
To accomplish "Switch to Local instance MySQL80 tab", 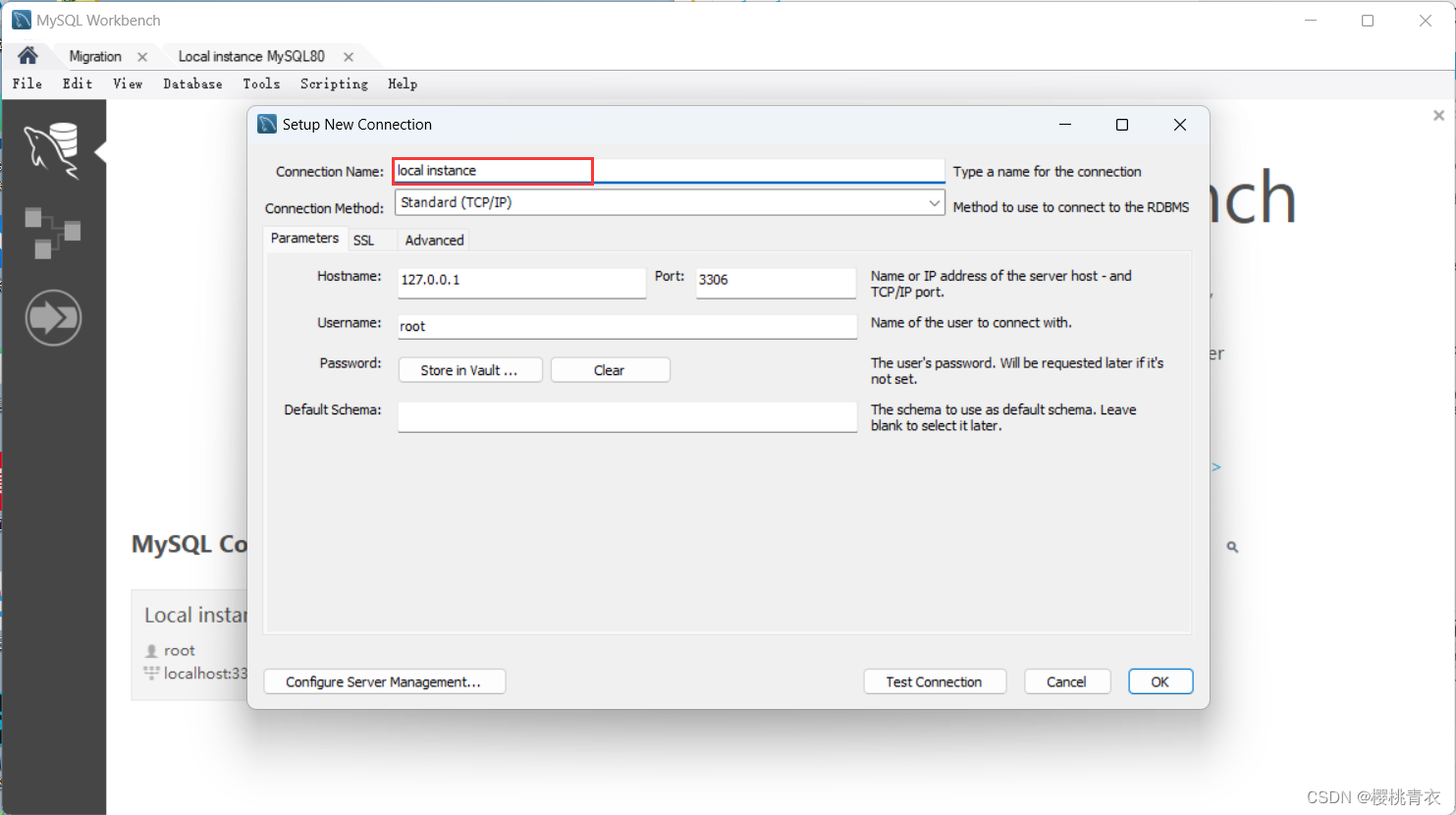I will [251, 57].
